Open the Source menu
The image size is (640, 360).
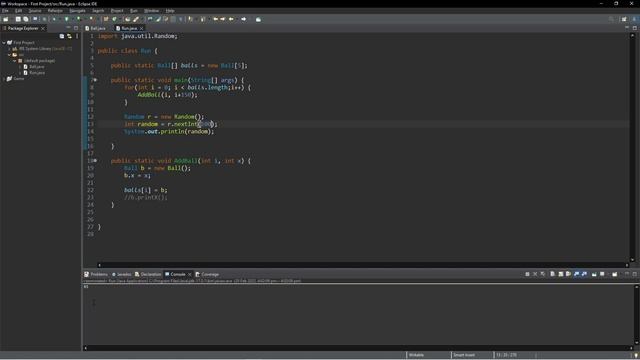coord(35,11)
